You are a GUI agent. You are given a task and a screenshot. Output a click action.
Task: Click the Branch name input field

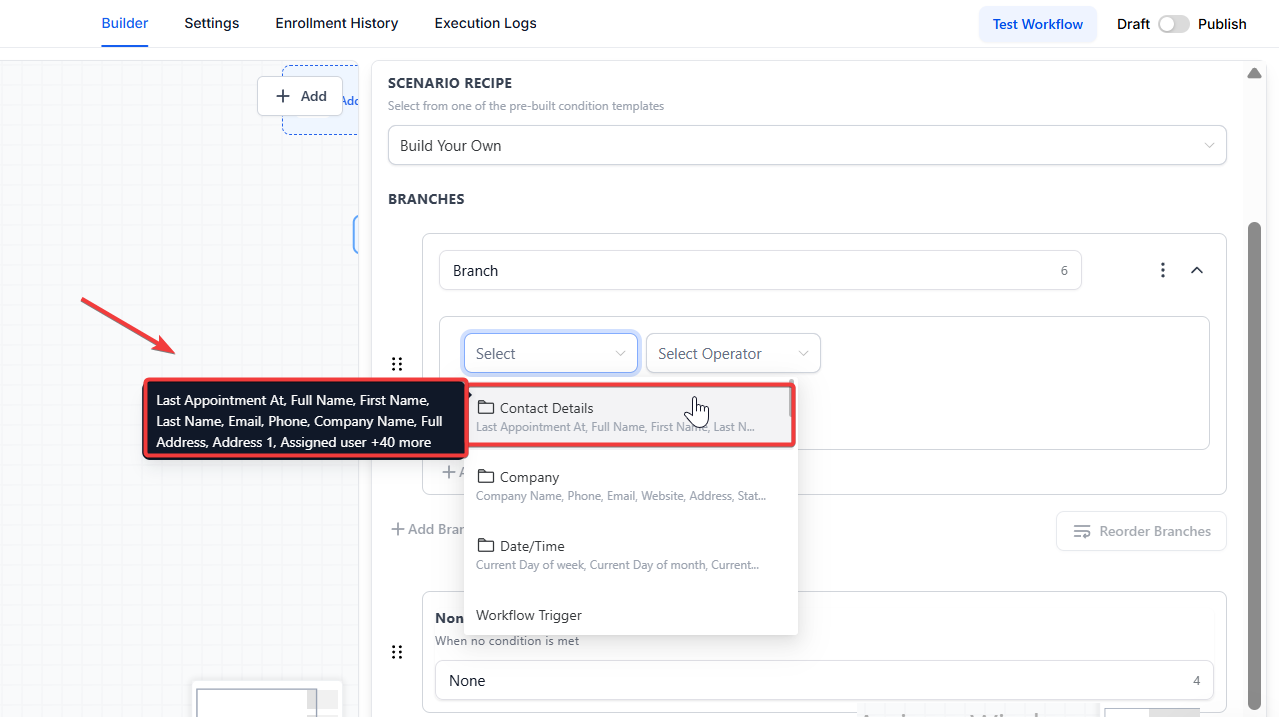[x=750, y=270]
